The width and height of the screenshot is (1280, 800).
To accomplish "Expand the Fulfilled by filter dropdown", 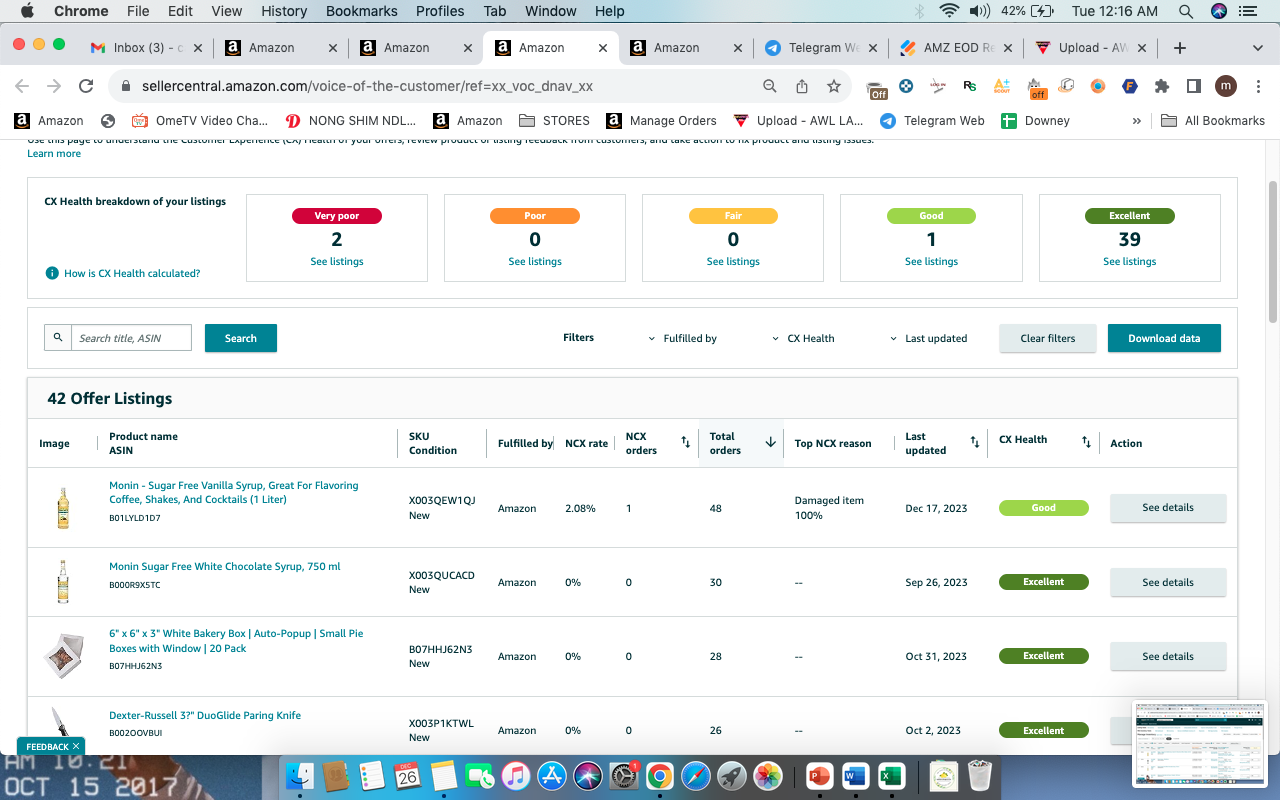I will tap(683, 338).
